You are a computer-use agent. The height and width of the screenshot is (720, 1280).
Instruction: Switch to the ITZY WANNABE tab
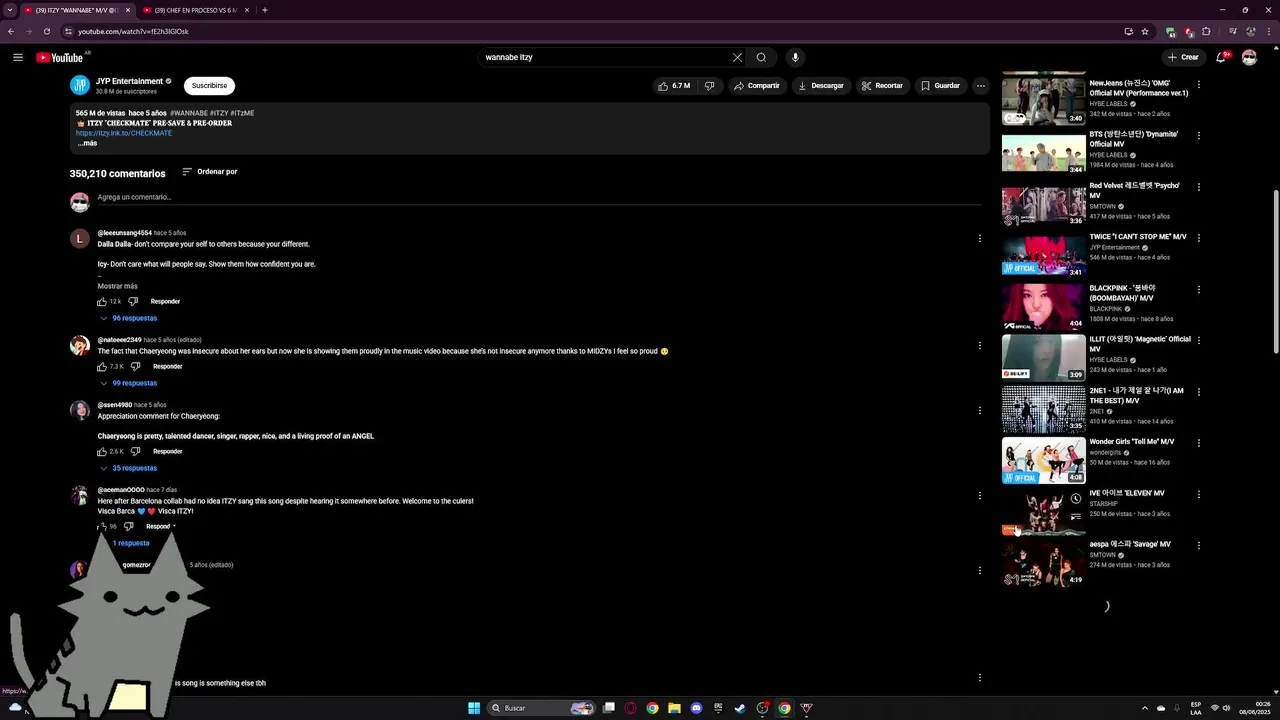pos(76,10)
